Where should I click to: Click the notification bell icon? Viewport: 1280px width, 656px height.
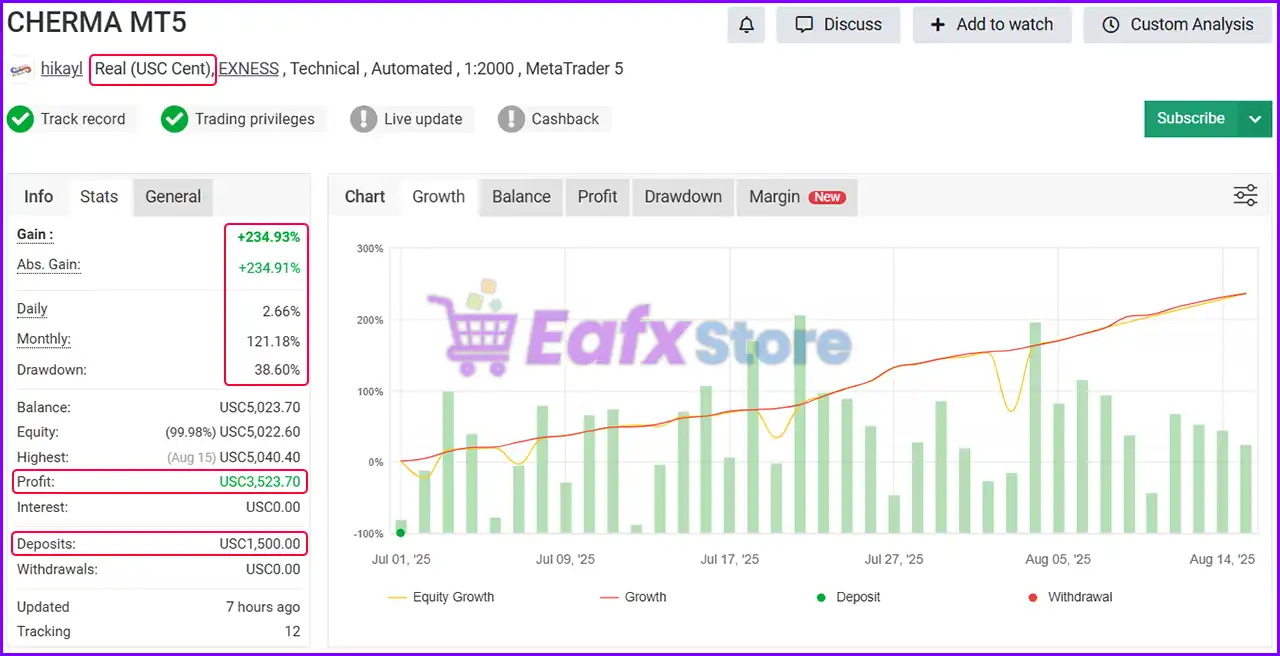pos(747,25)
